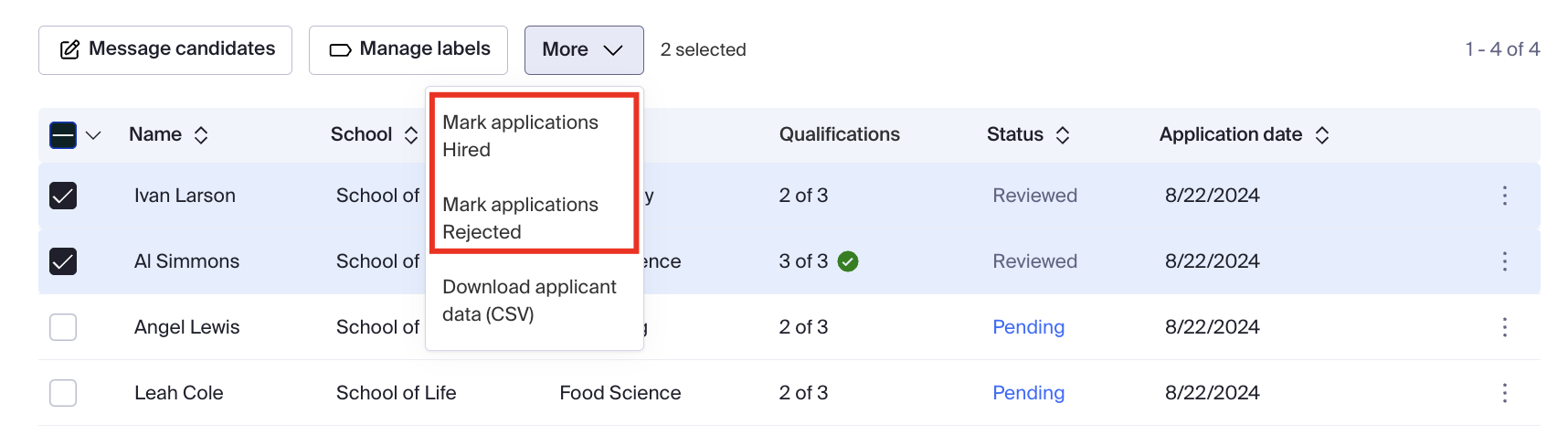Choose Mark applications Rejected
1568x446 pixels.
[x=520, y=218]
